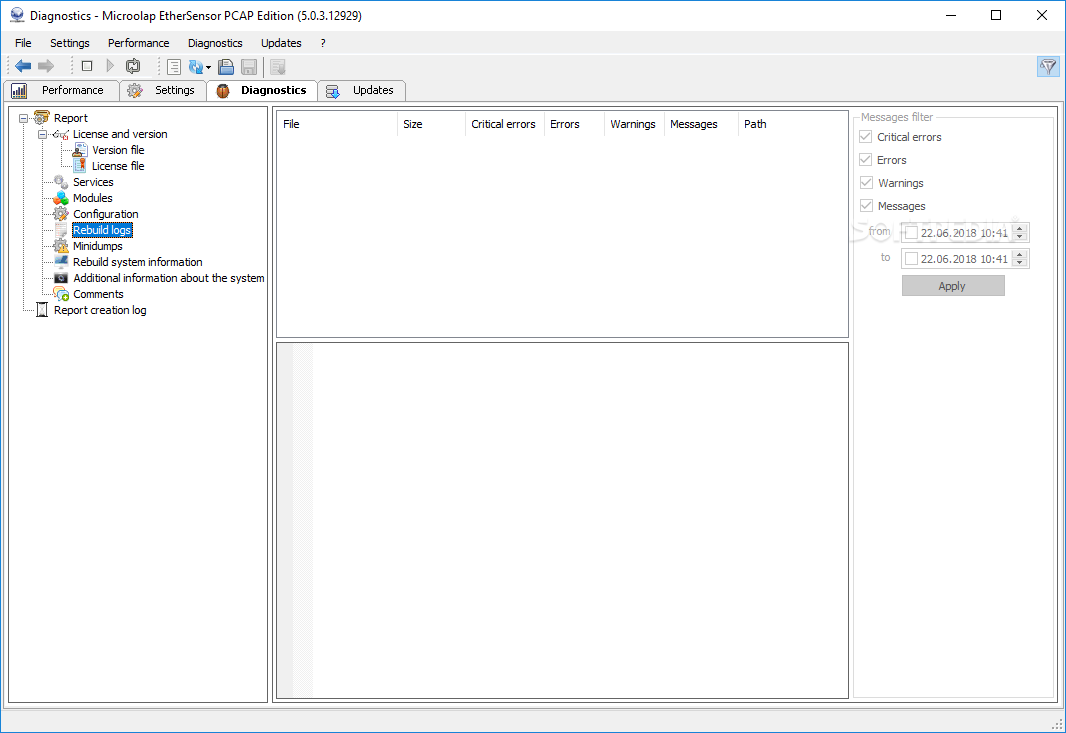
Task: Click the 'to' date field value
Action: point(964,259)
